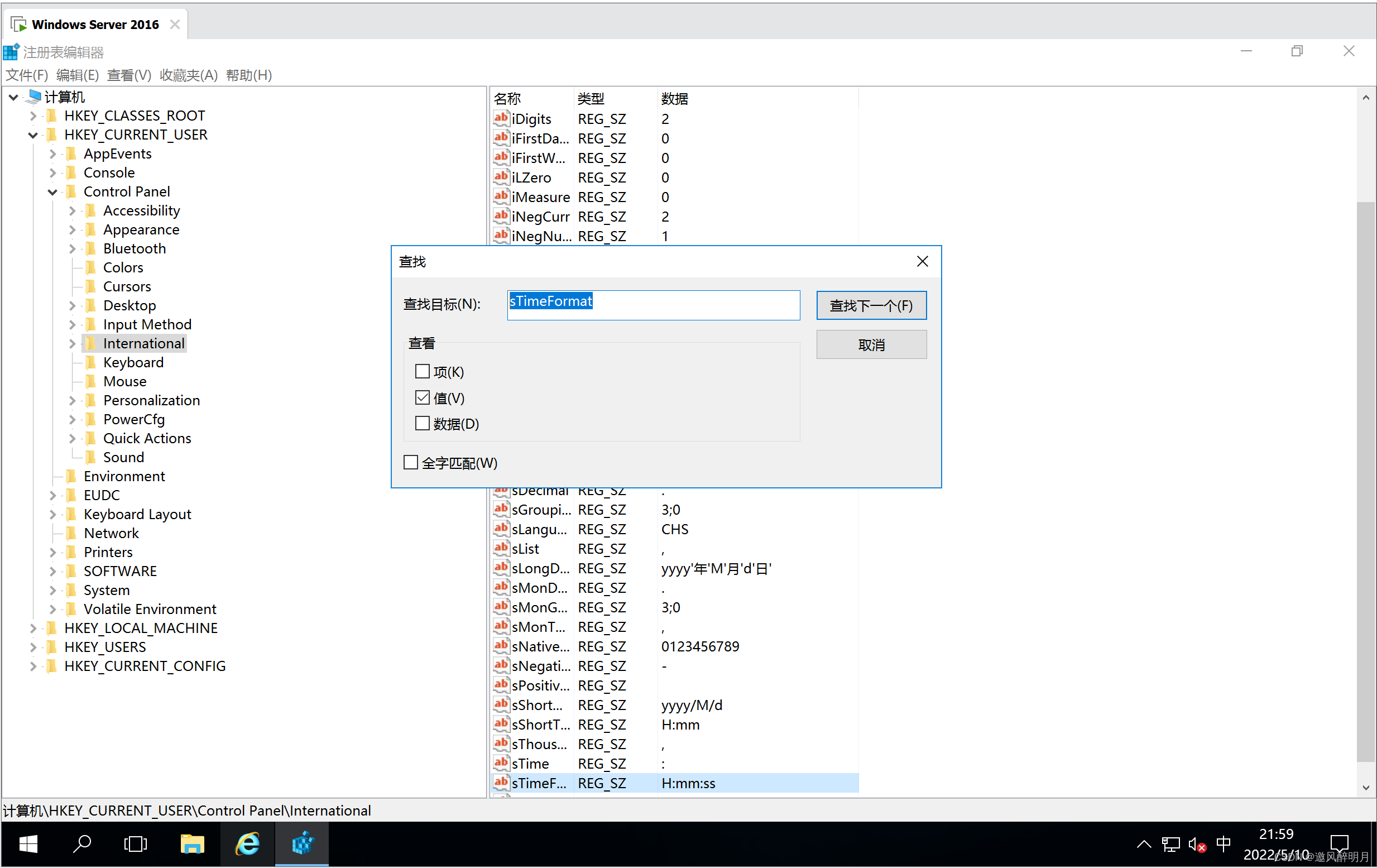Click 取消 button to close search
The image size is (1377, 868).
click(871, 345)
